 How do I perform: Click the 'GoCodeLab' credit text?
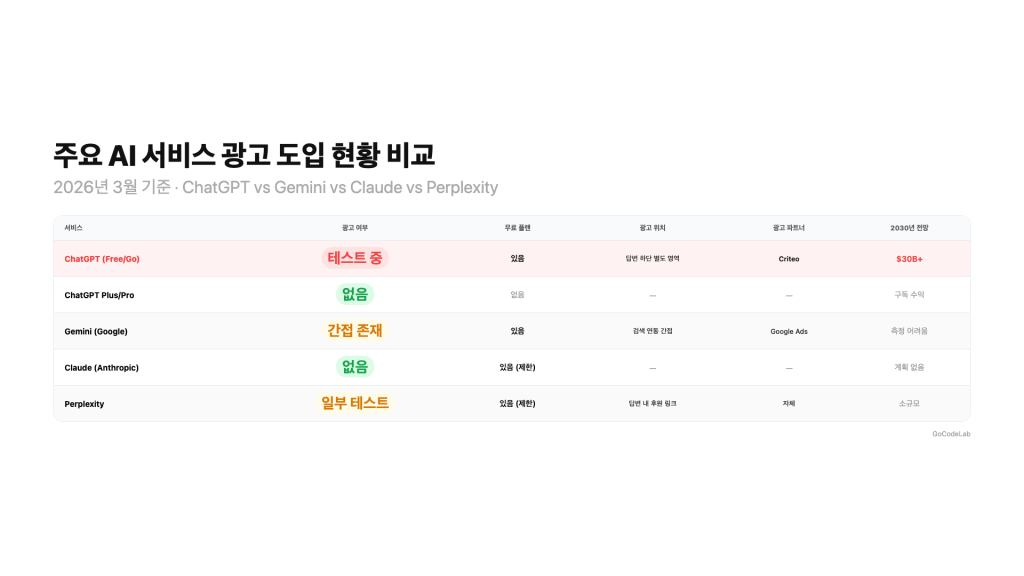951,434
